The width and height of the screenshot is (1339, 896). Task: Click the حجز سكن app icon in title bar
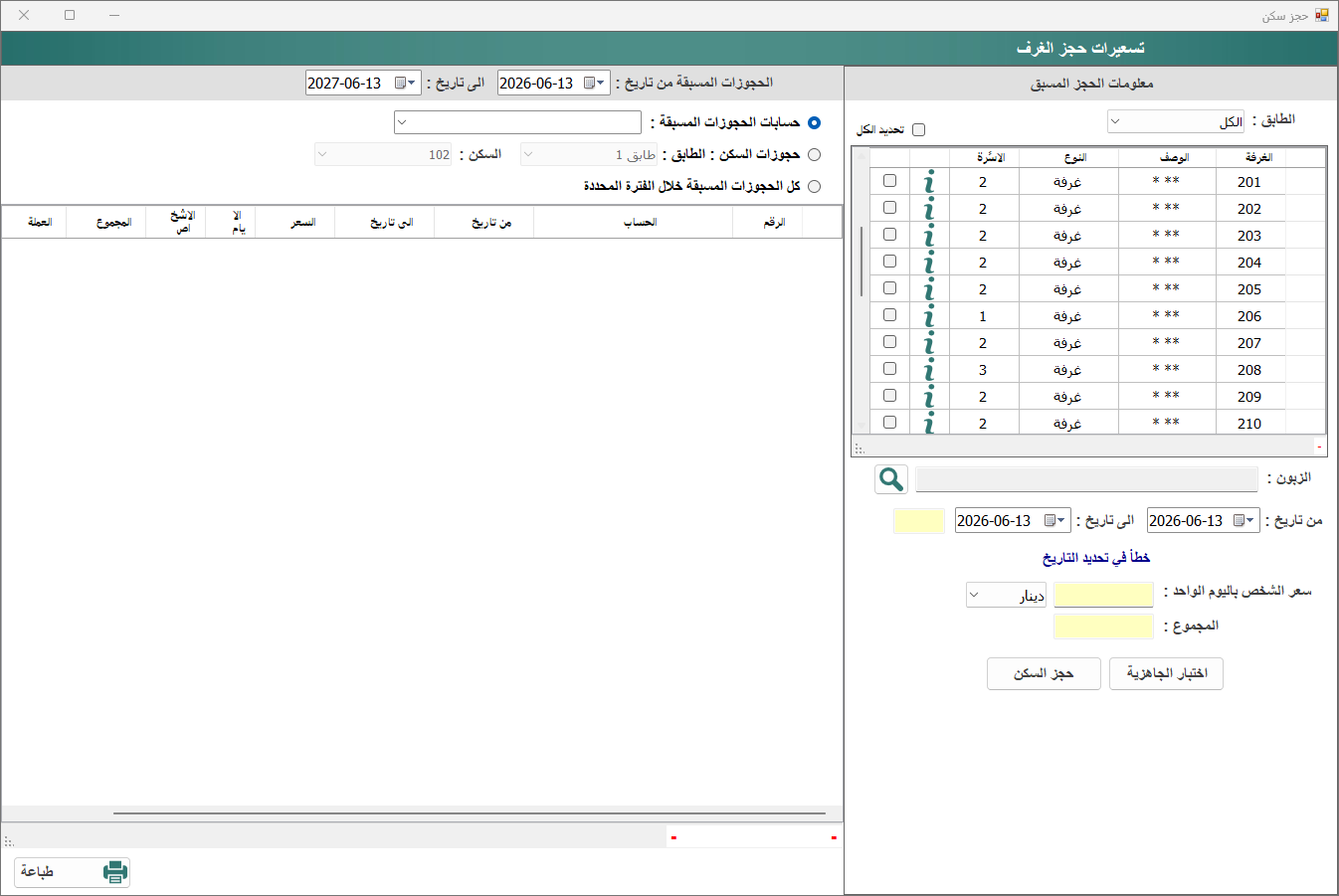(1321, 15)
